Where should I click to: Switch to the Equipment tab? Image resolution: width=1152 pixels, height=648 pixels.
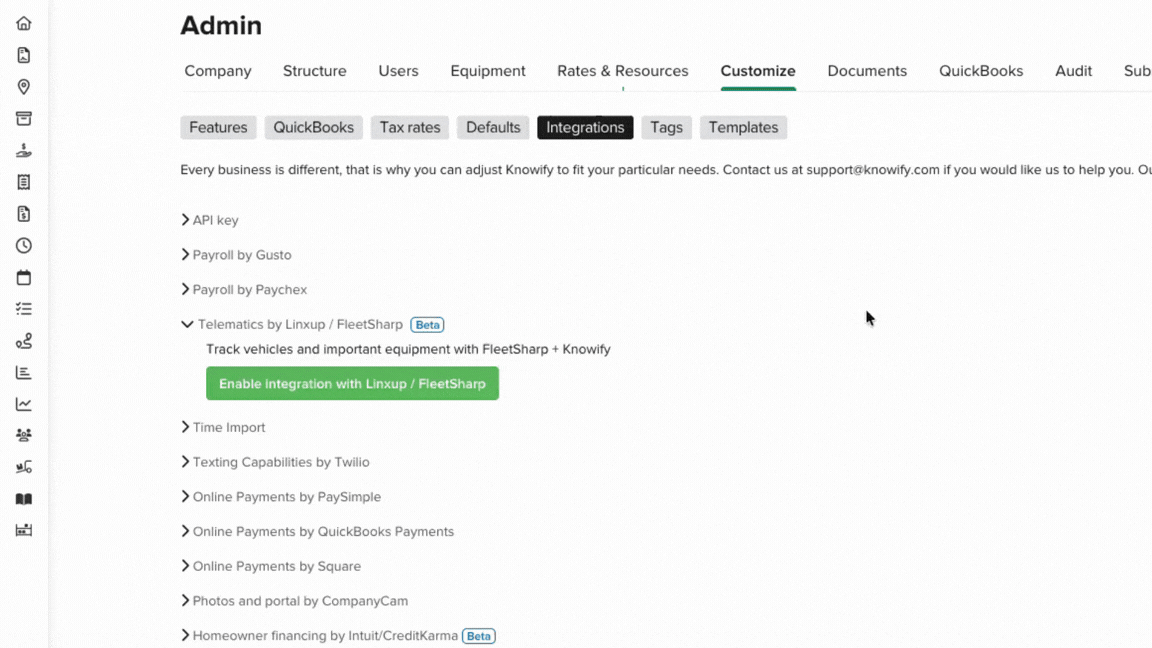click(487, 71)
